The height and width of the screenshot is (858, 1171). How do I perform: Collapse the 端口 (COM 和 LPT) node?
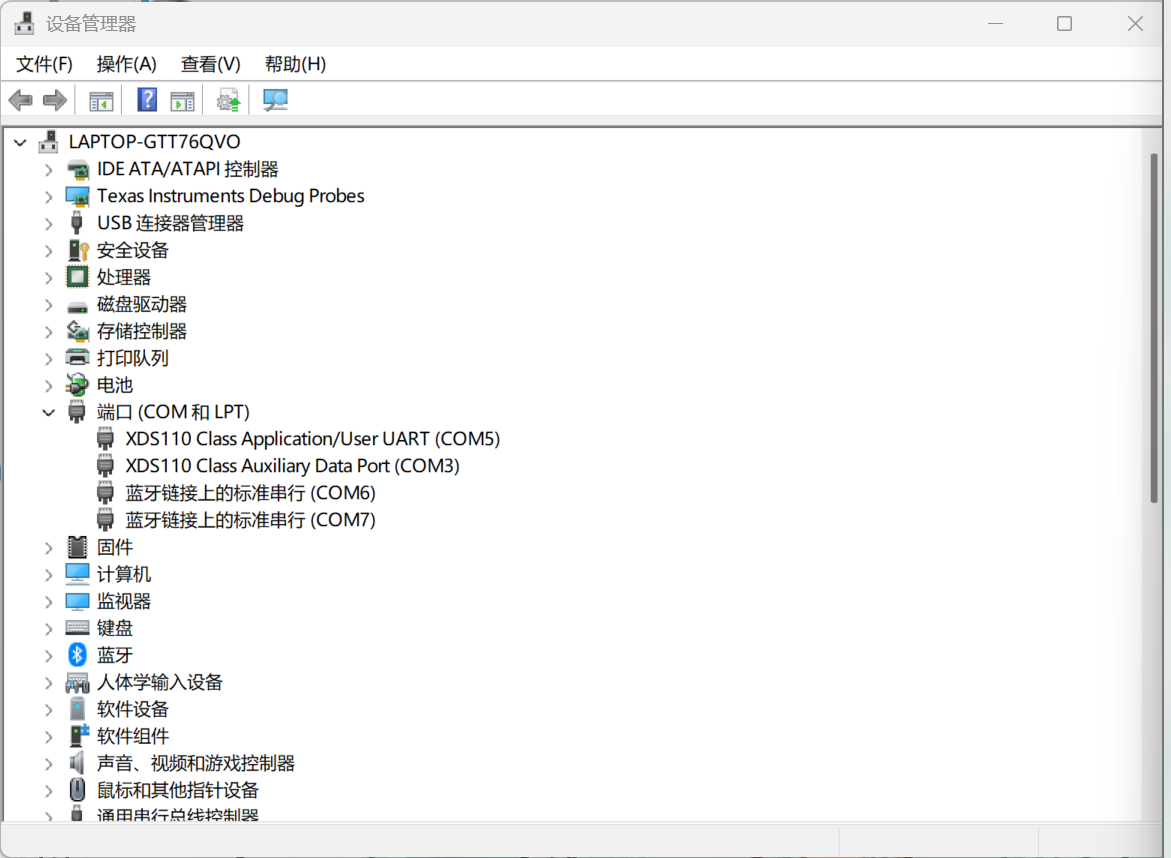click(x=49, y=413)
